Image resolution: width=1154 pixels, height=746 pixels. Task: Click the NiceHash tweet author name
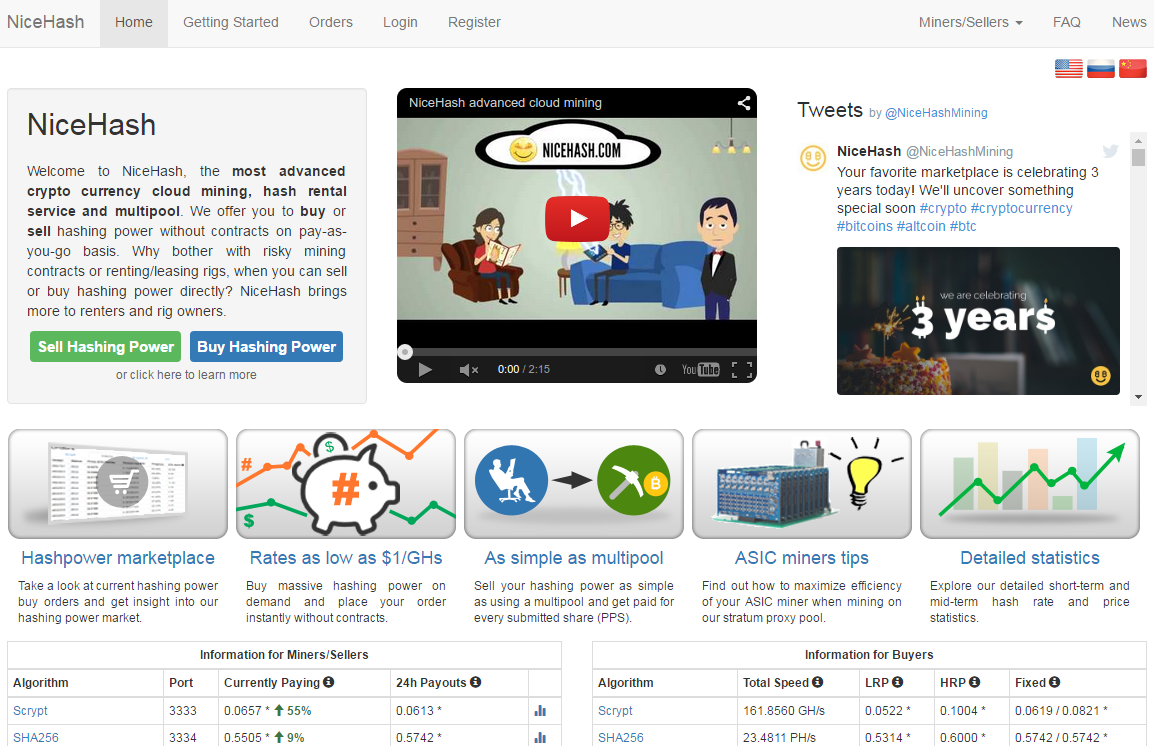coord(869,151)
